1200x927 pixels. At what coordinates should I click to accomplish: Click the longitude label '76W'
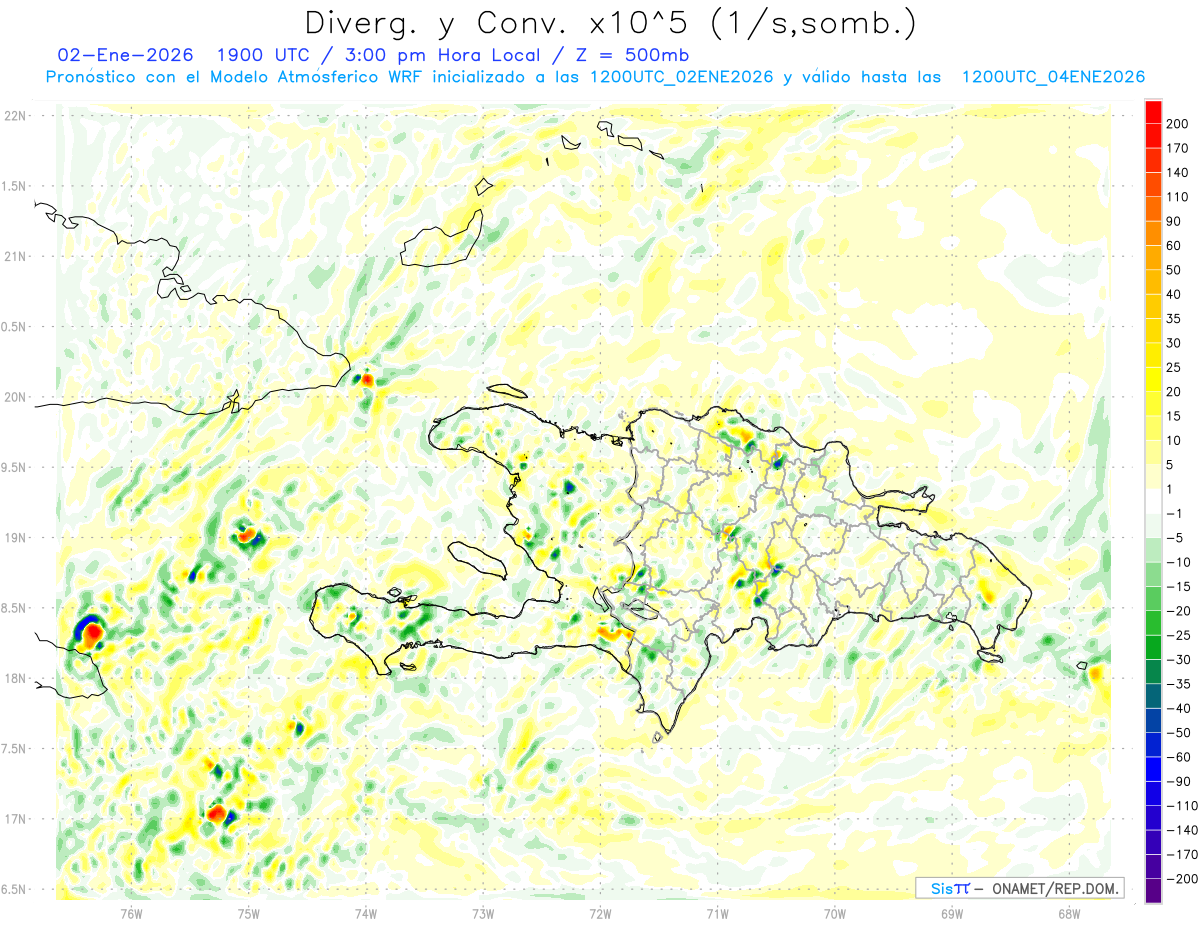pyautogui.click(x=131, y=912)
